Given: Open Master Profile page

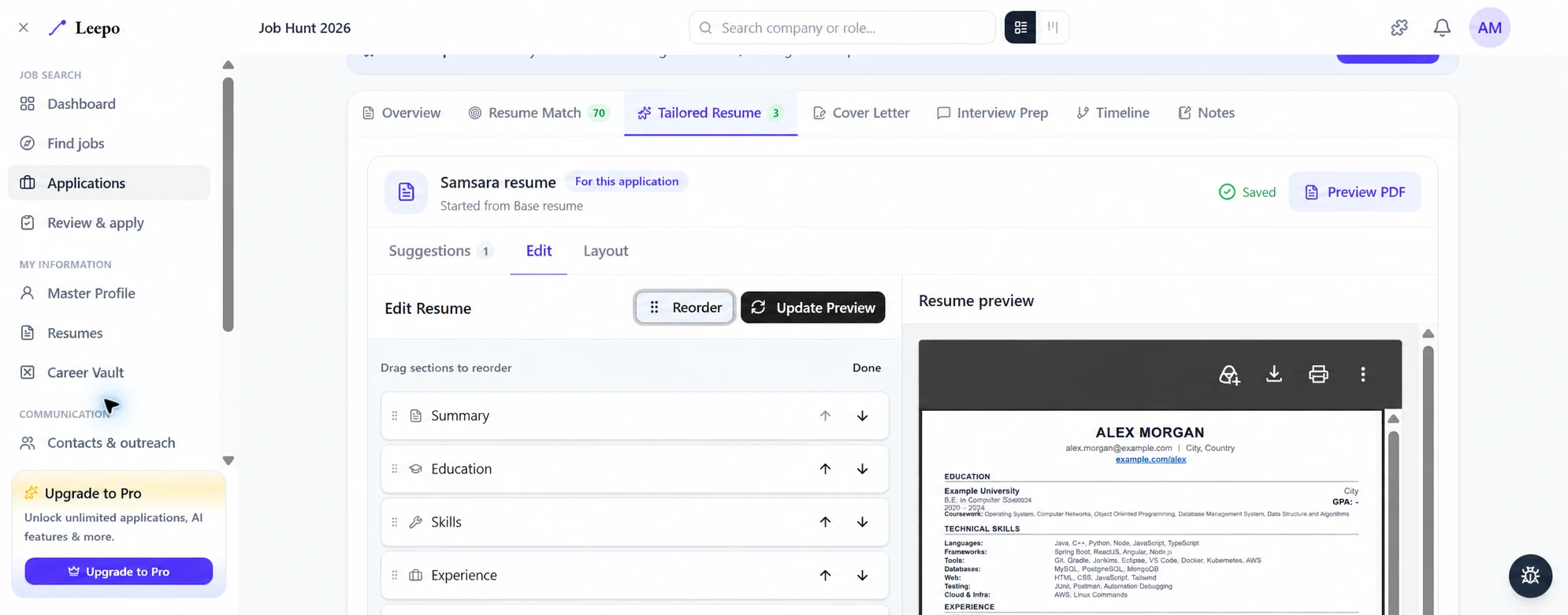Looking at the screenshot, I should 109,293.
